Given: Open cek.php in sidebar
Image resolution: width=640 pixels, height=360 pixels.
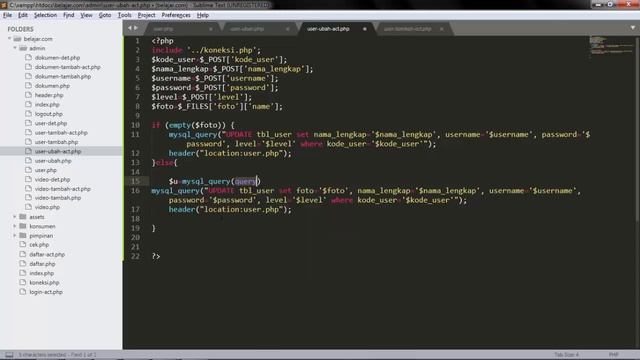Looking at the screenshot, I should coord(39,245).
